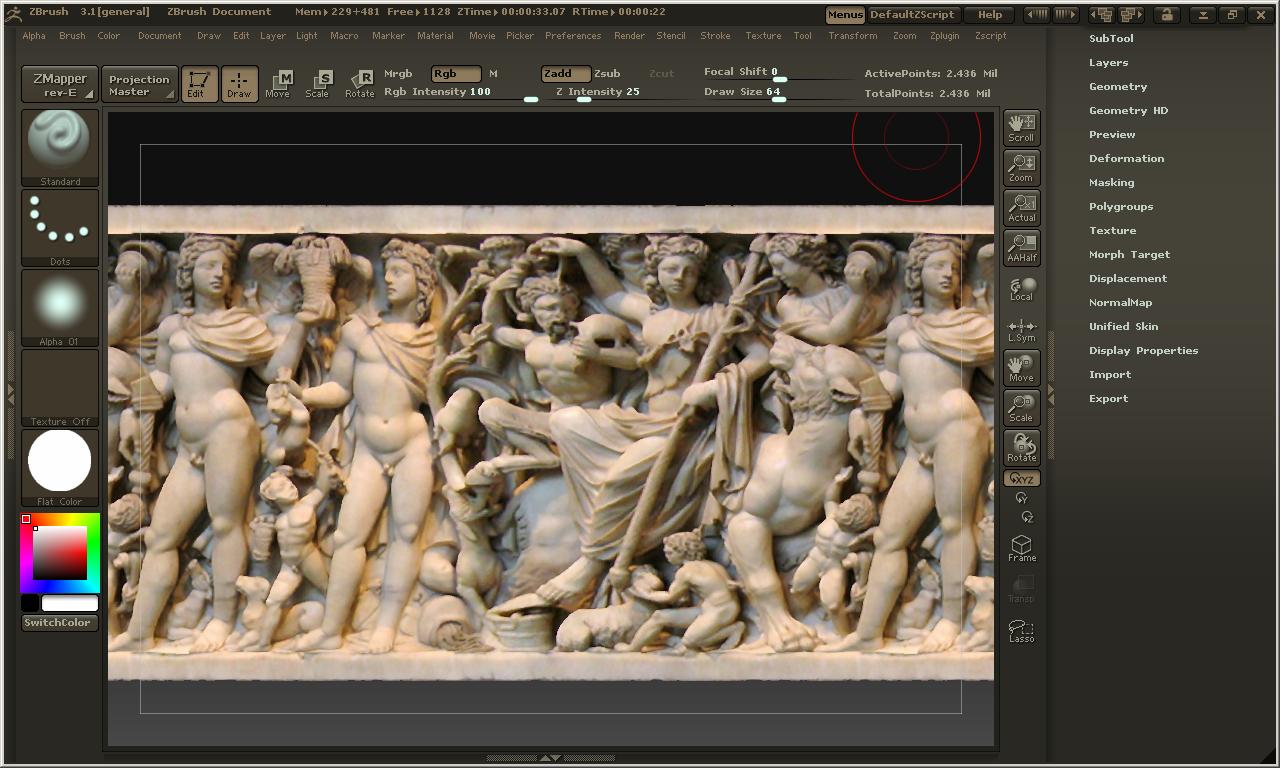The height and width of the screenshot is (768, 1280).
Task: Expand the Geometry subpalette
Action: tap(1118, 86)
